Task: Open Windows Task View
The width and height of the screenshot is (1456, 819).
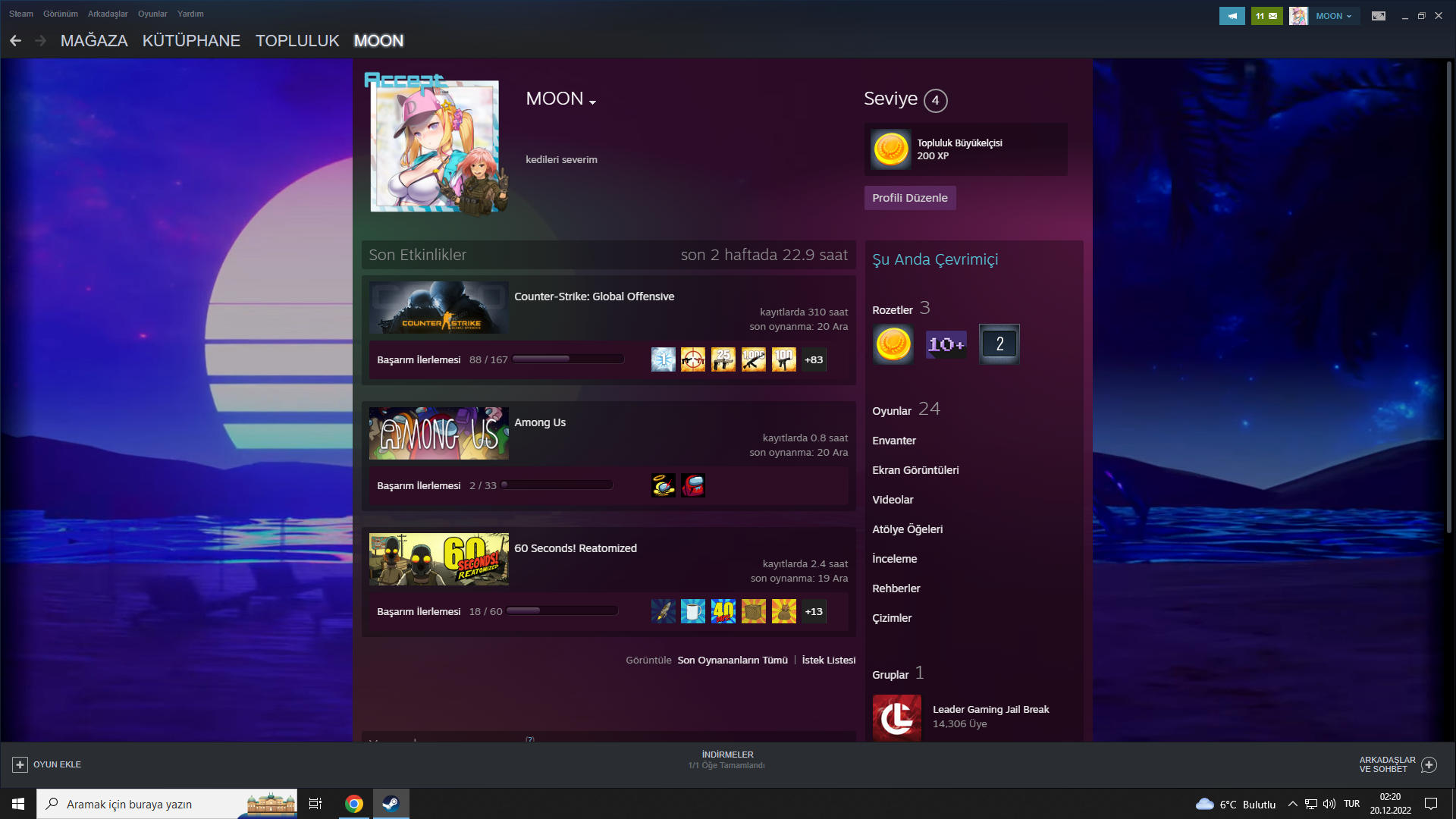Action: tap(315, 804)
